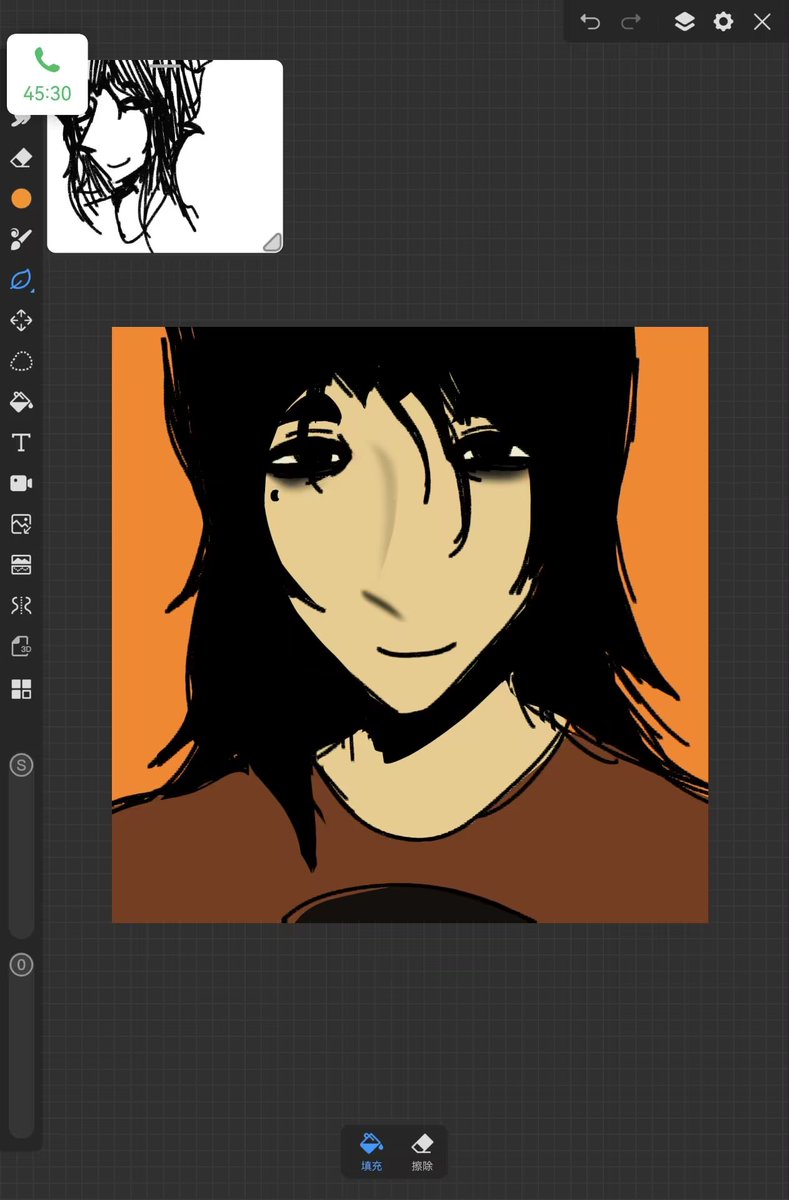Screen dimensions: 789x1200
Task: Undo the last action
Action: (x=590, y=22)
